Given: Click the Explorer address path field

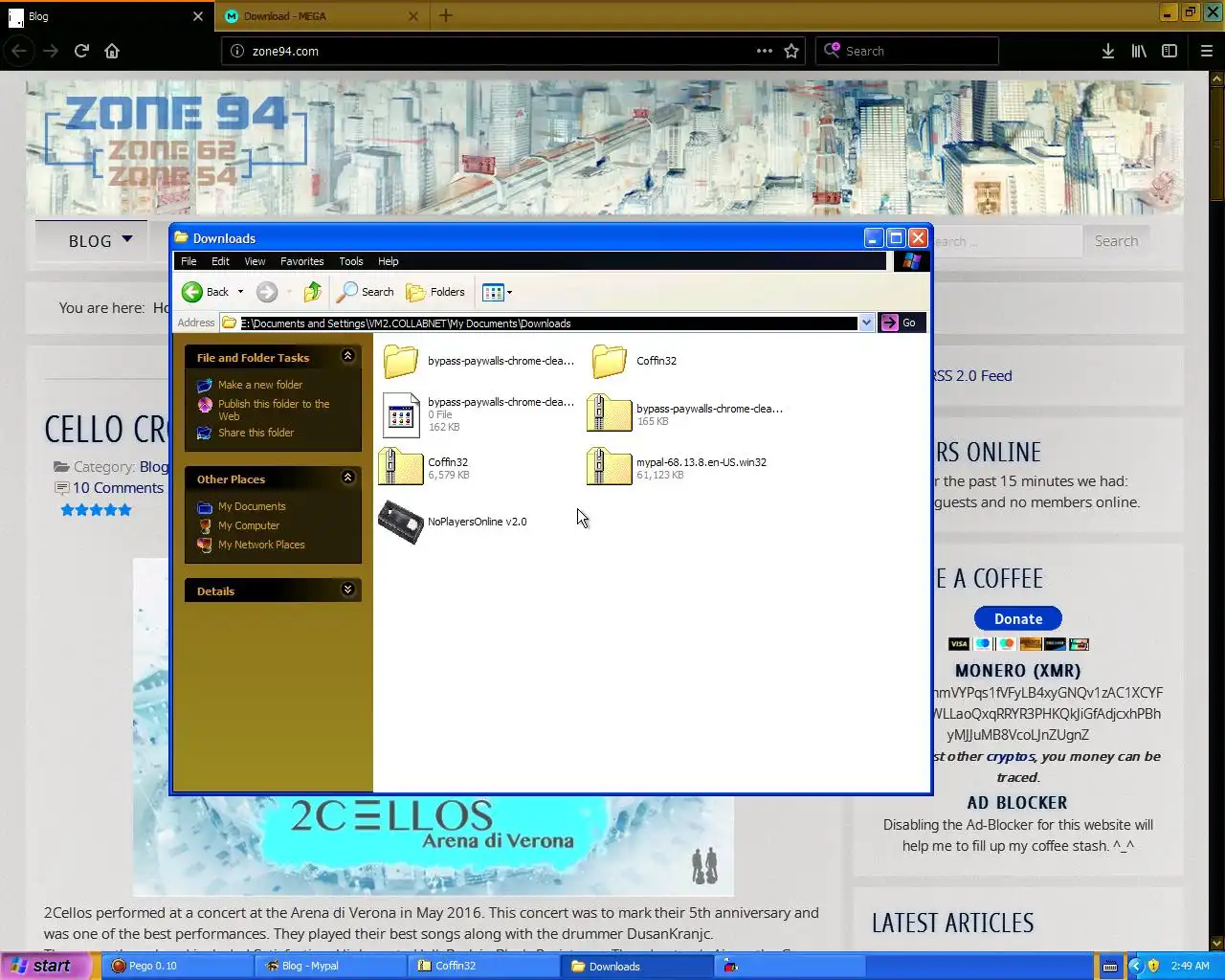Looking at the screenshot, I should [541, 323].
